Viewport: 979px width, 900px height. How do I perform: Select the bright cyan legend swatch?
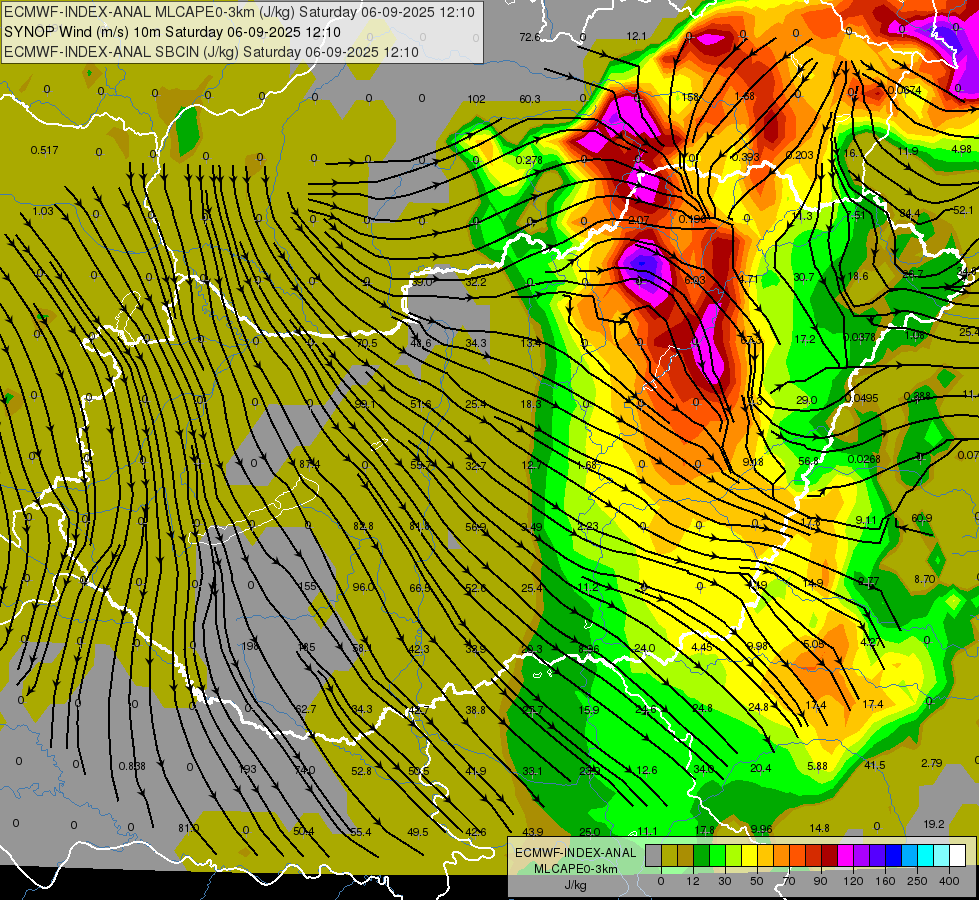pos(925,855)
